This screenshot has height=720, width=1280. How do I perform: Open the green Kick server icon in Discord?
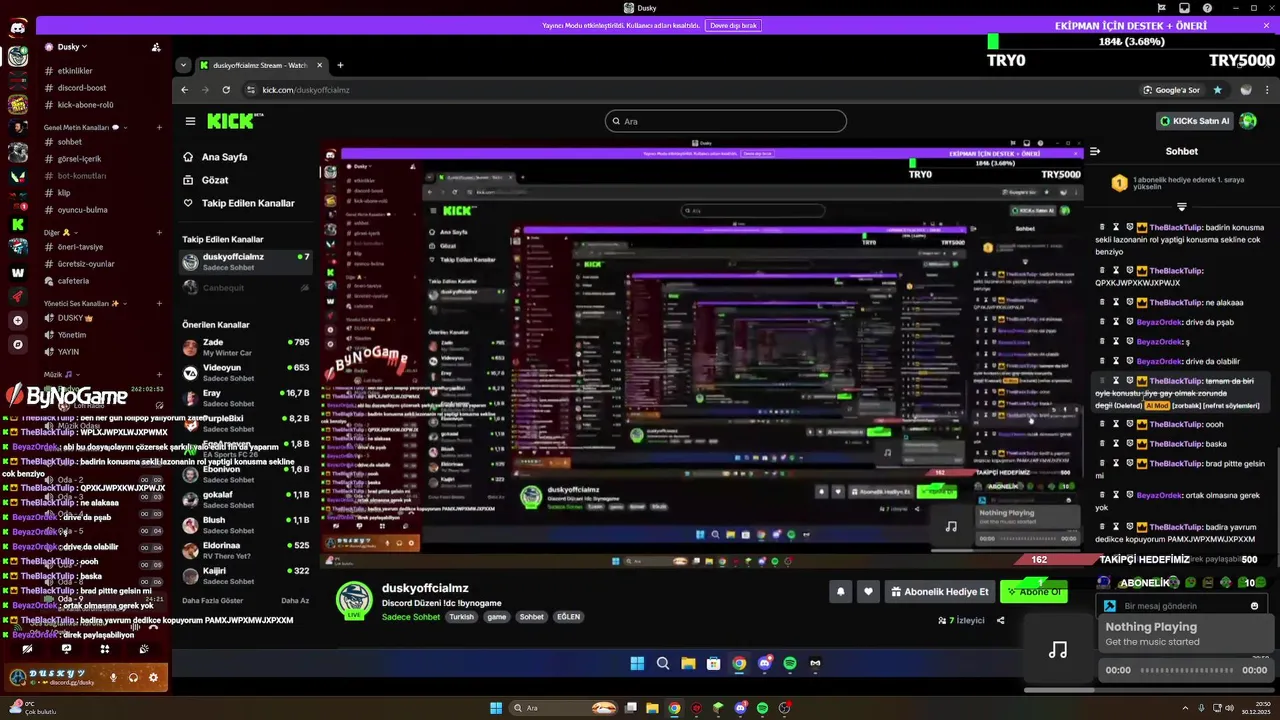18,225
